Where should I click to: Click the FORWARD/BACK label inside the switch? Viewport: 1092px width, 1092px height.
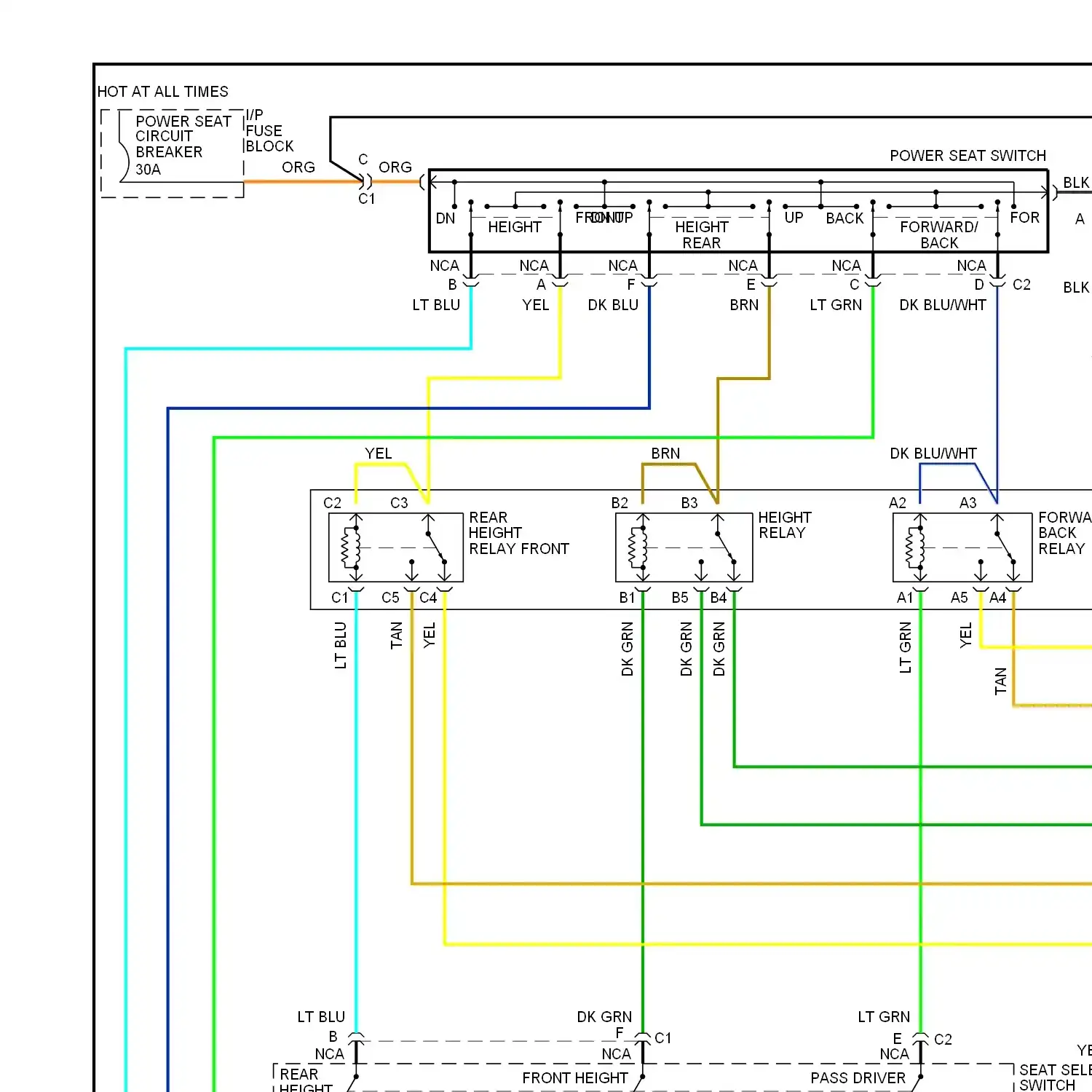938,234
